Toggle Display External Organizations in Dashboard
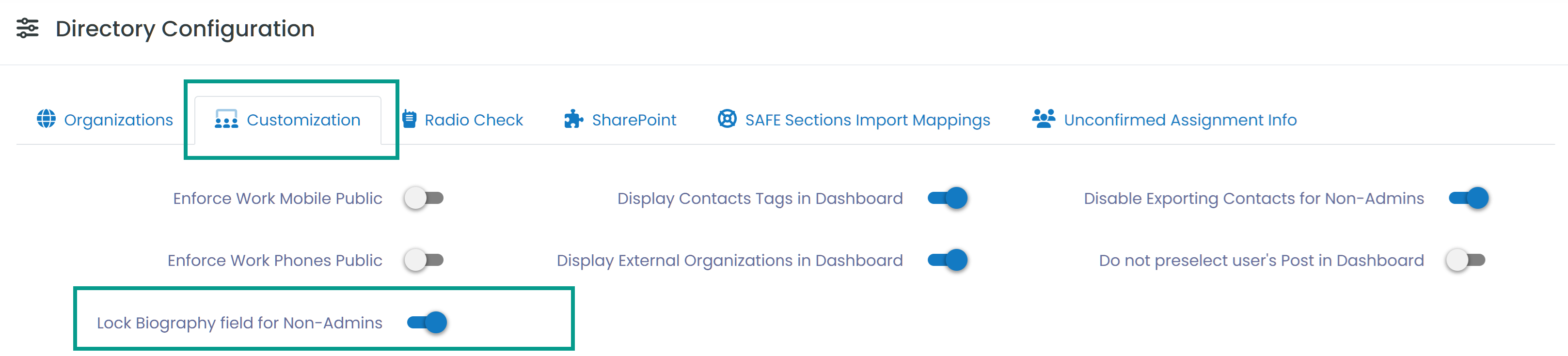 (948, 261)
